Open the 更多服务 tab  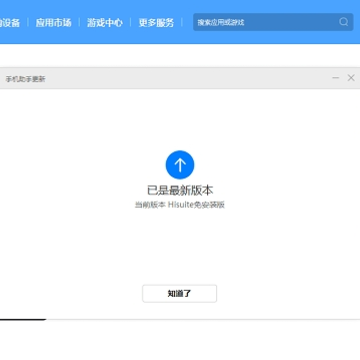pyautogui.click(x=156, y=23)
